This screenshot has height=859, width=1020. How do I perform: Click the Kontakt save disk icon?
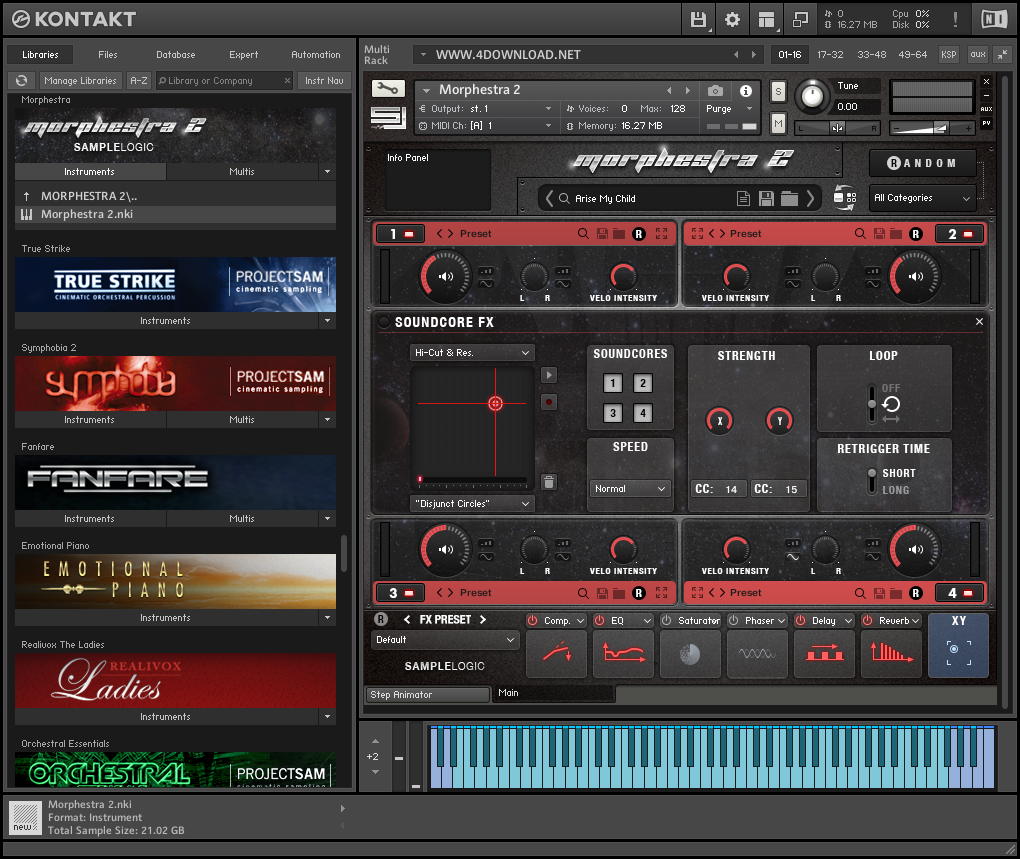pos(698,20)
